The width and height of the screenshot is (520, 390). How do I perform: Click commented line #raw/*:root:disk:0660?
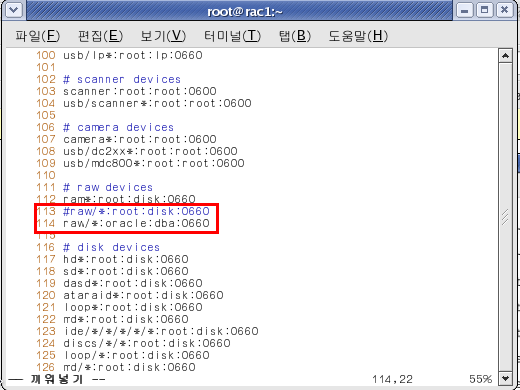pyautogui.click(x=136, y=211)
